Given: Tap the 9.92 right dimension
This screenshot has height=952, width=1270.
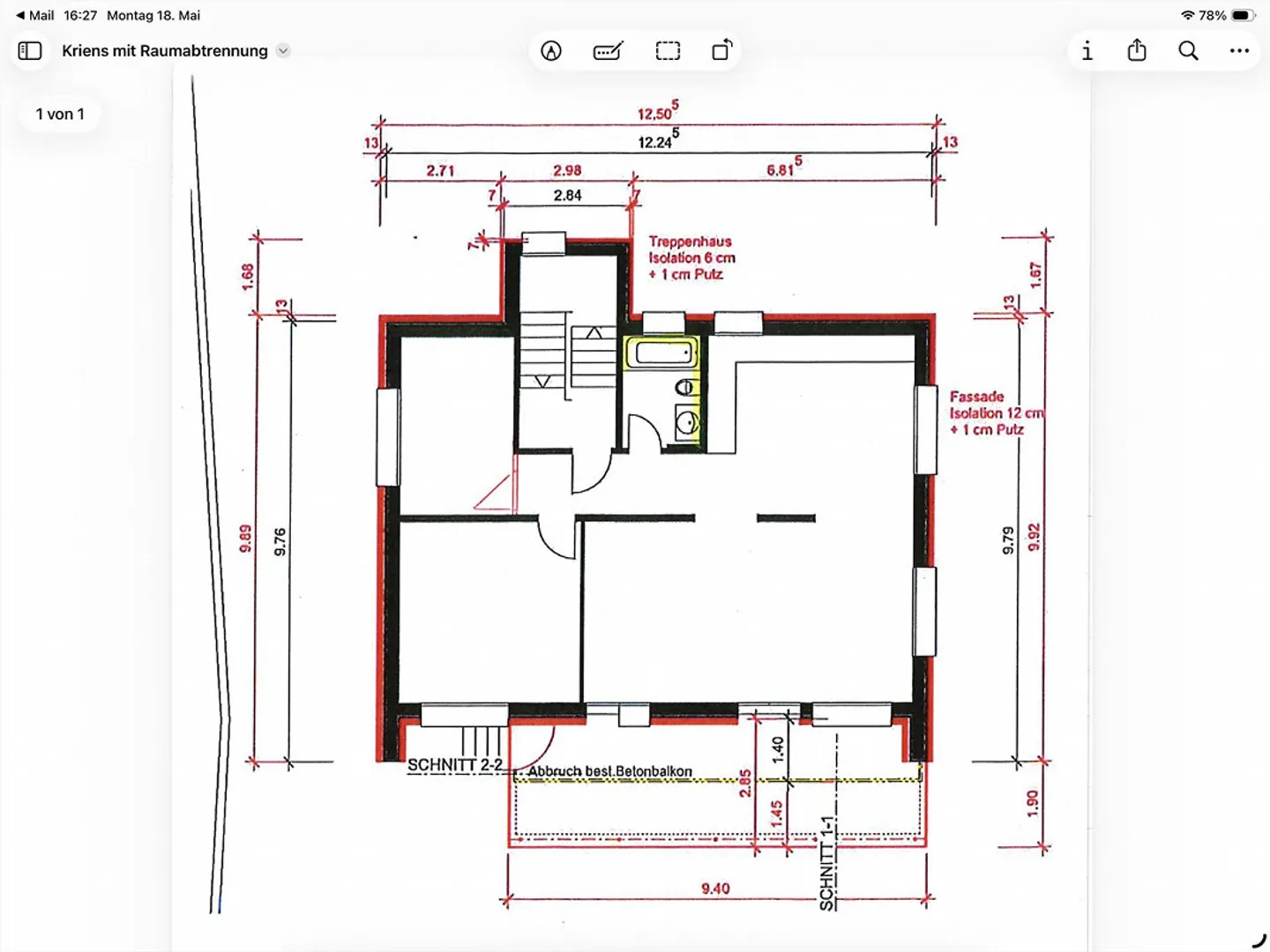Looking at the screenshot, I should click(1035, 537).
